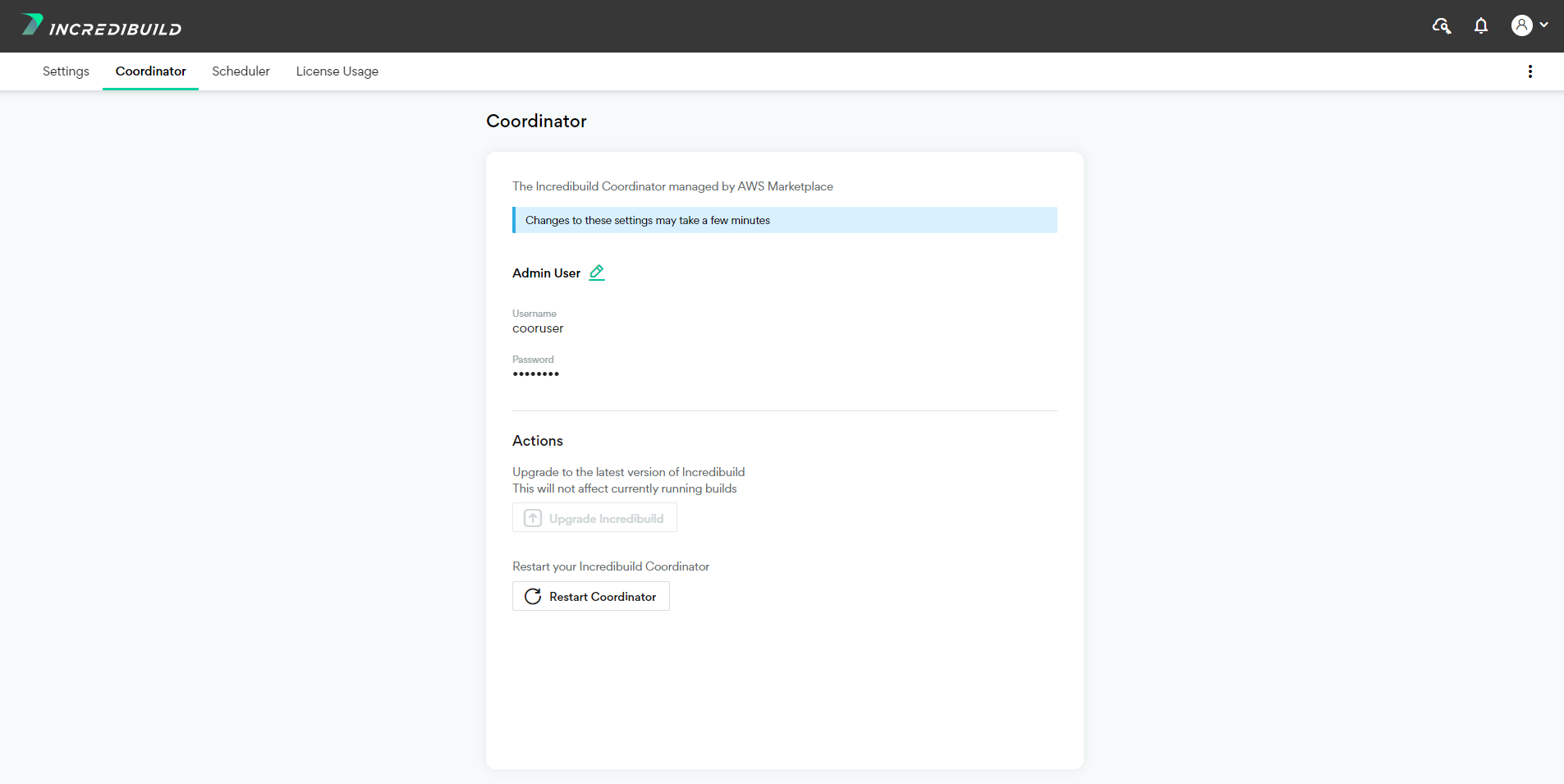Click the Admin User section label
Image resolution: width=1564 pixels, height=784 pixels.
coord(546,273)
